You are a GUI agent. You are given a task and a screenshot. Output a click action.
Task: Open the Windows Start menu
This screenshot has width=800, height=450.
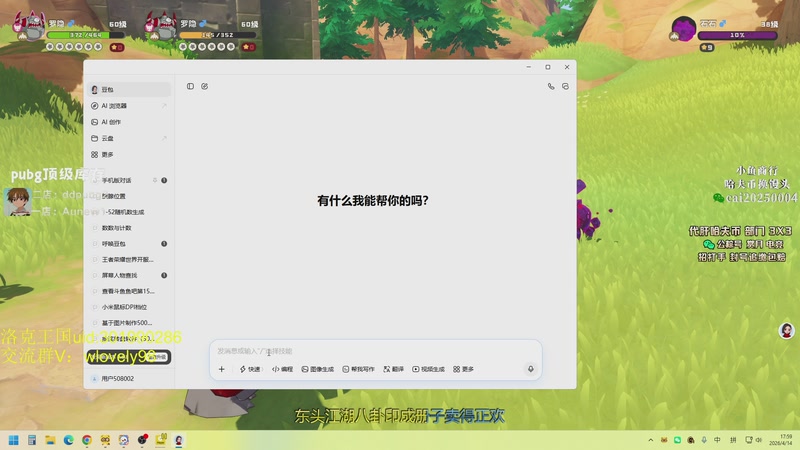(14, 440)
